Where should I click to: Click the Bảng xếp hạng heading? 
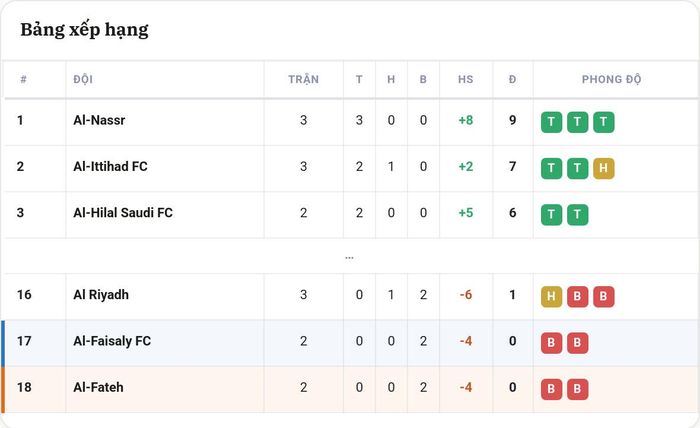(x=84, y=30)
